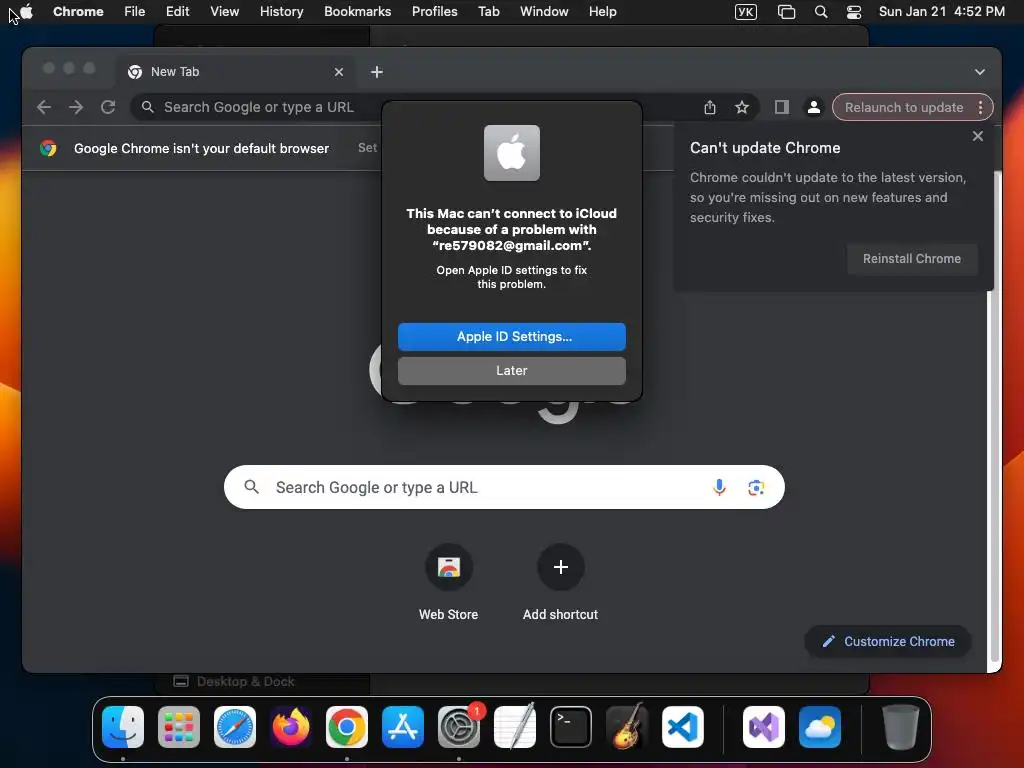Click the forward navigation arrow in Chrome
Viewport: 1024px width, 768px height.
(x=76, y=107)
